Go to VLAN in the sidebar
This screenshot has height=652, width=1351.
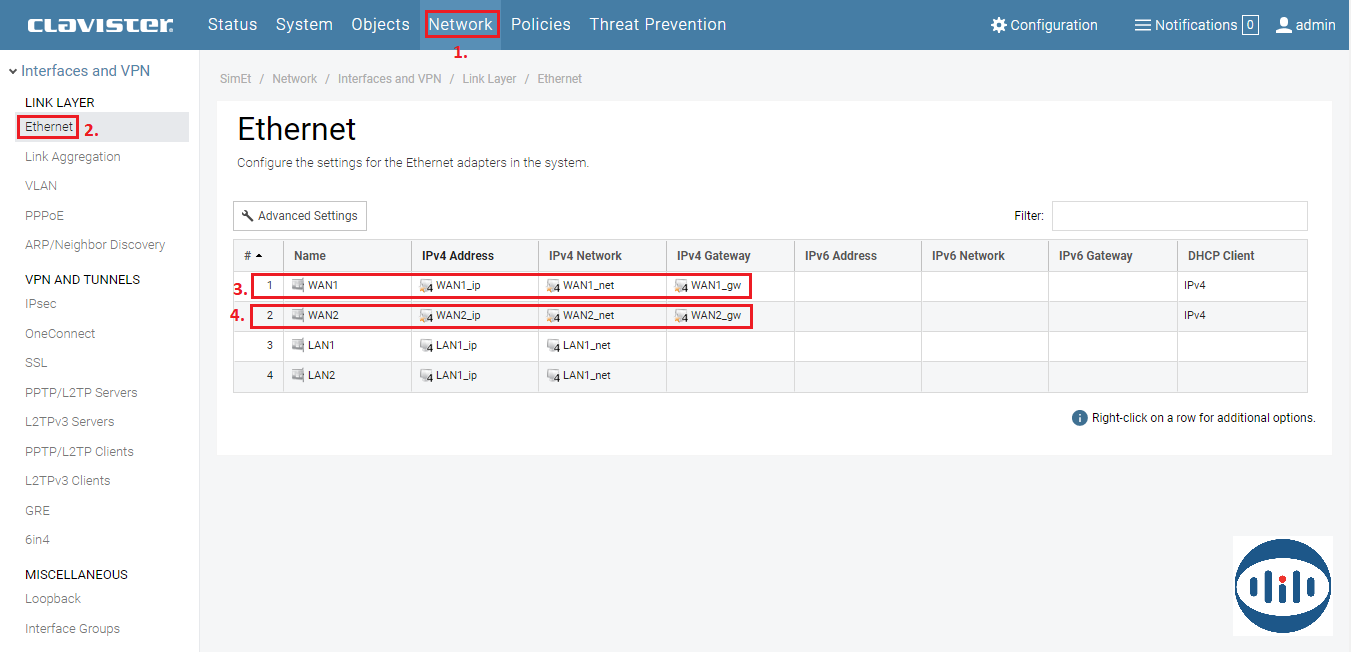[41, 186]
